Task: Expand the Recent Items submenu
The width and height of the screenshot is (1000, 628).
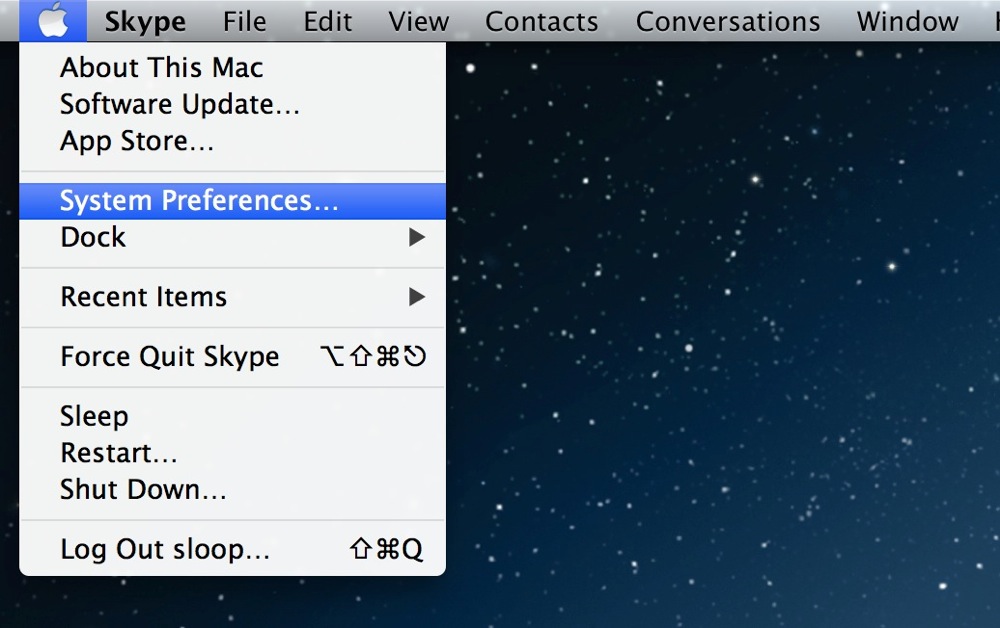Action: pos(233,297)
